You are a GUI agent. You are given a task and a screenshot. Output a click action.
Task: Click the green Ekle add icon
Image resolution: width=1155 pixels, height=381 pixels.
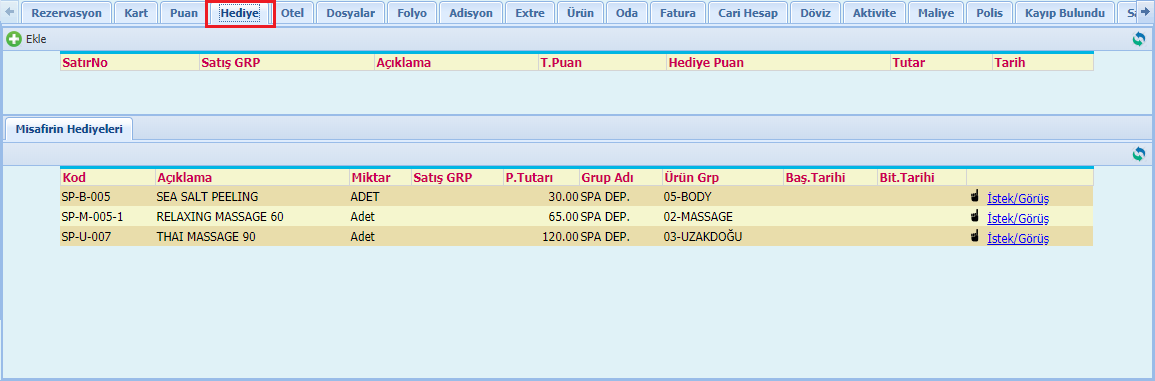[x=13, y=39]
